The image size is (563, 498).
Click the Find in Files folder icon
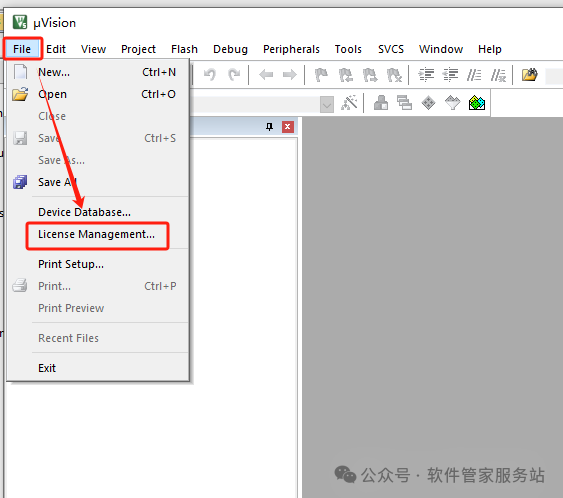click(x=530, y=75)
